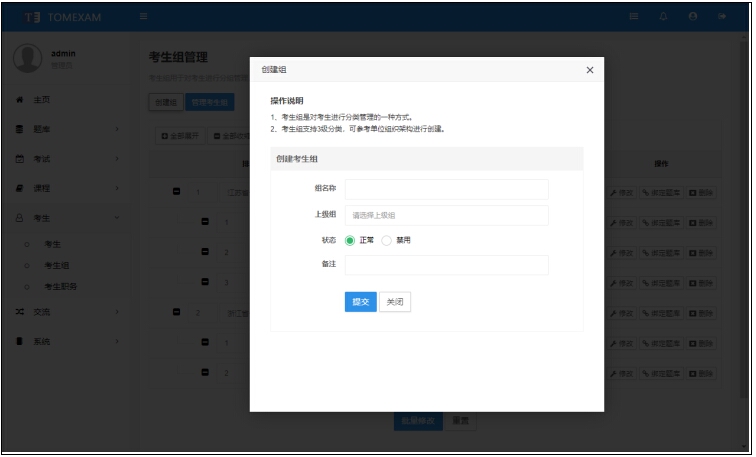The height and width of the screenshot is (457, 756).
Task: Expand the 题库 menu chevron
Action: [x=117, y=129]
